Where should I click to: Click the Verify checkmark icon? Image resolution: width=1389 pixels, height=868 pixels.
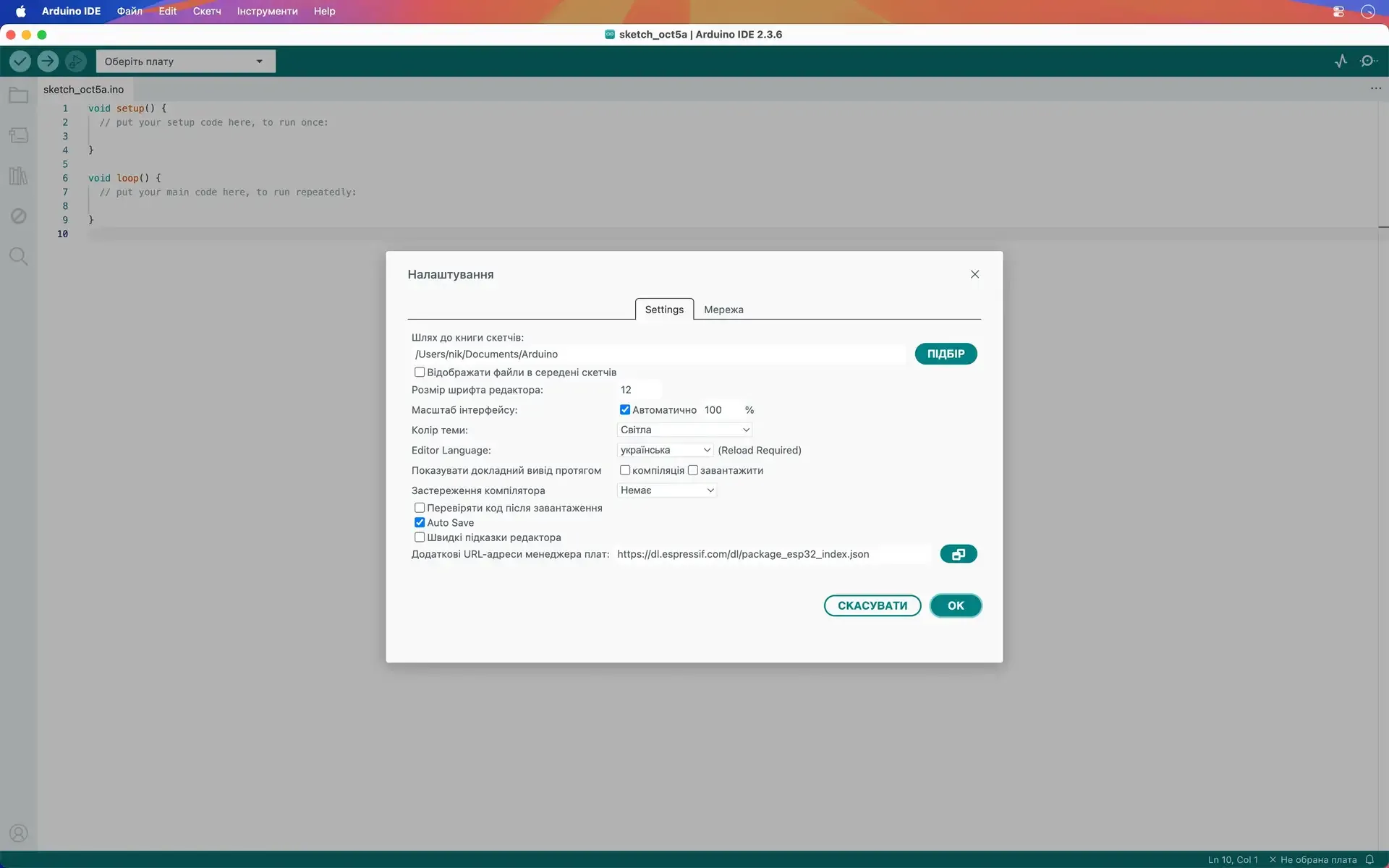(x=20, y=61)
